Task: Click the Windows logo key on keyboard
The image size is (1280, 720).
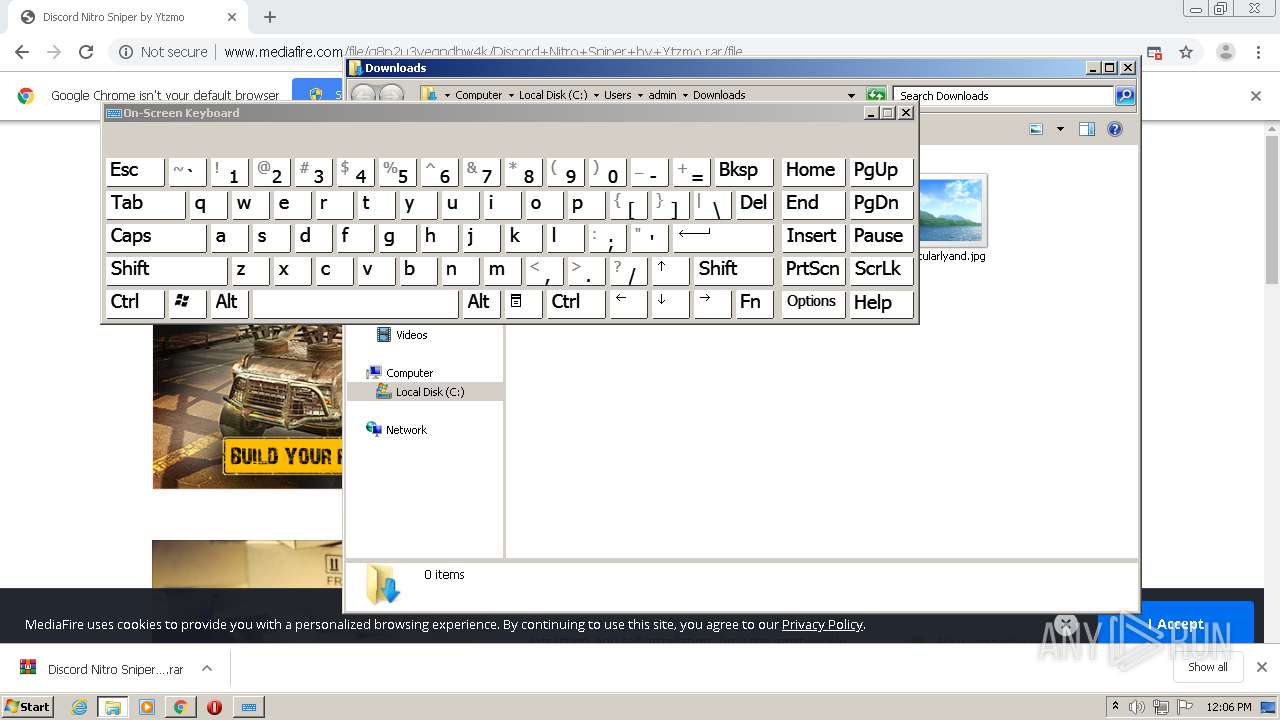Action: pyautogui.click(x=187, y=303)
